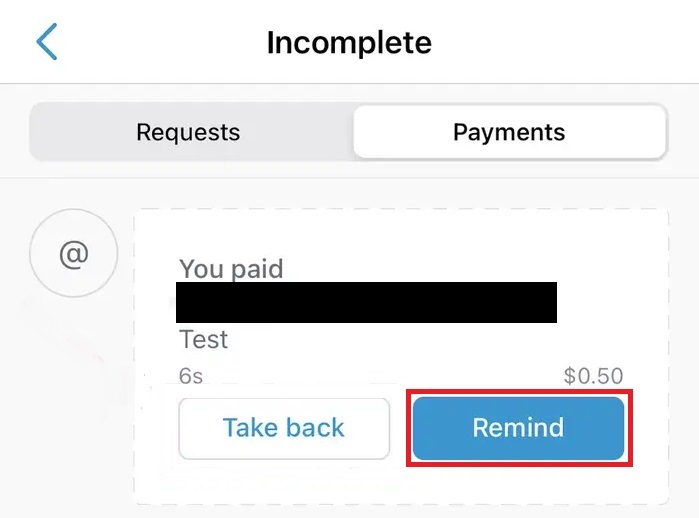Go back using the blue chevron arrow
This screenshot has width=699, height=518.
46,41
